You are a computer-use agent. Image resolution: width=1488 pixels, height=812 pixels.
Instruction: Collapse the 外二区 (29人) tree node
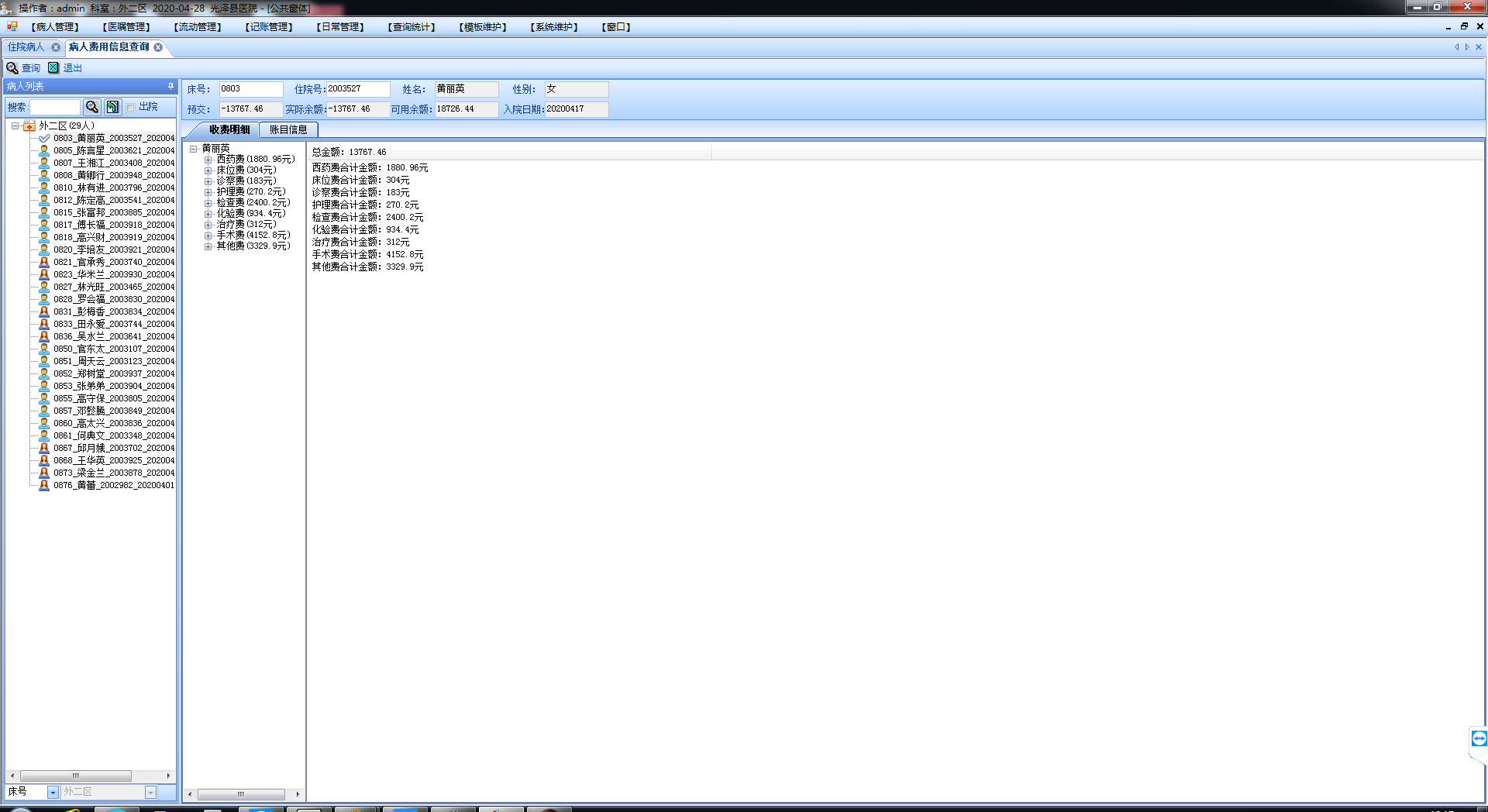pos(15,126)
